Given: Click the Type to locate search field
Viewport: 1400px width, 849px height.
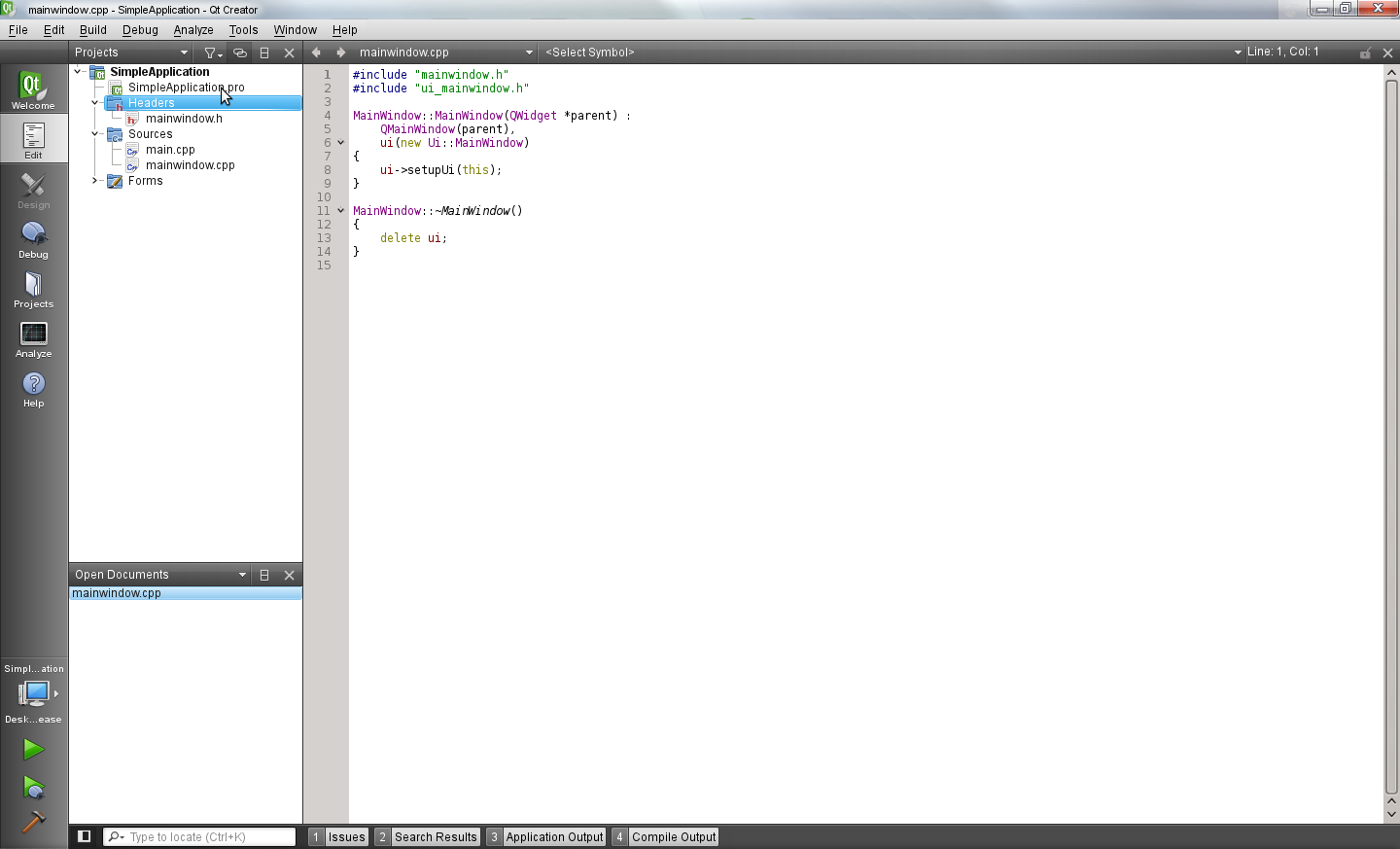Looking at the screenshot, I should pyautogui.click(x=199, y=836).
